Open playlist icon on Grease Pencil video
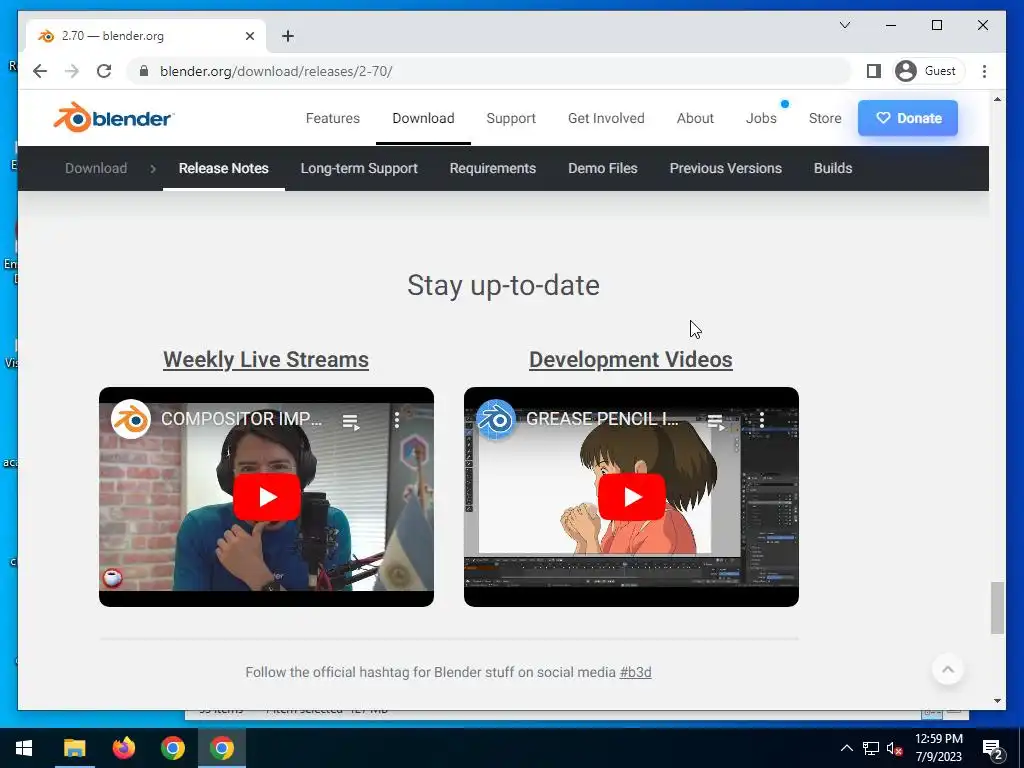The image size is (1024, 768). (716, 422)
